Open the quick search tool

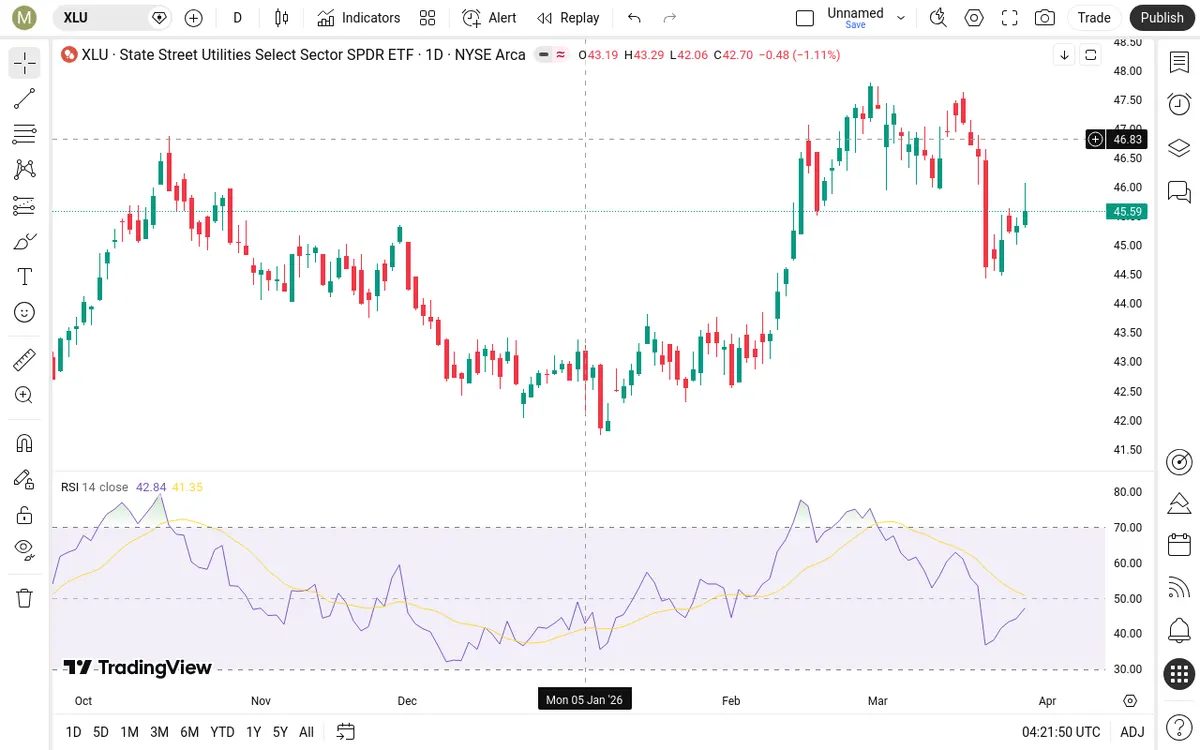(x=938, y=18)
